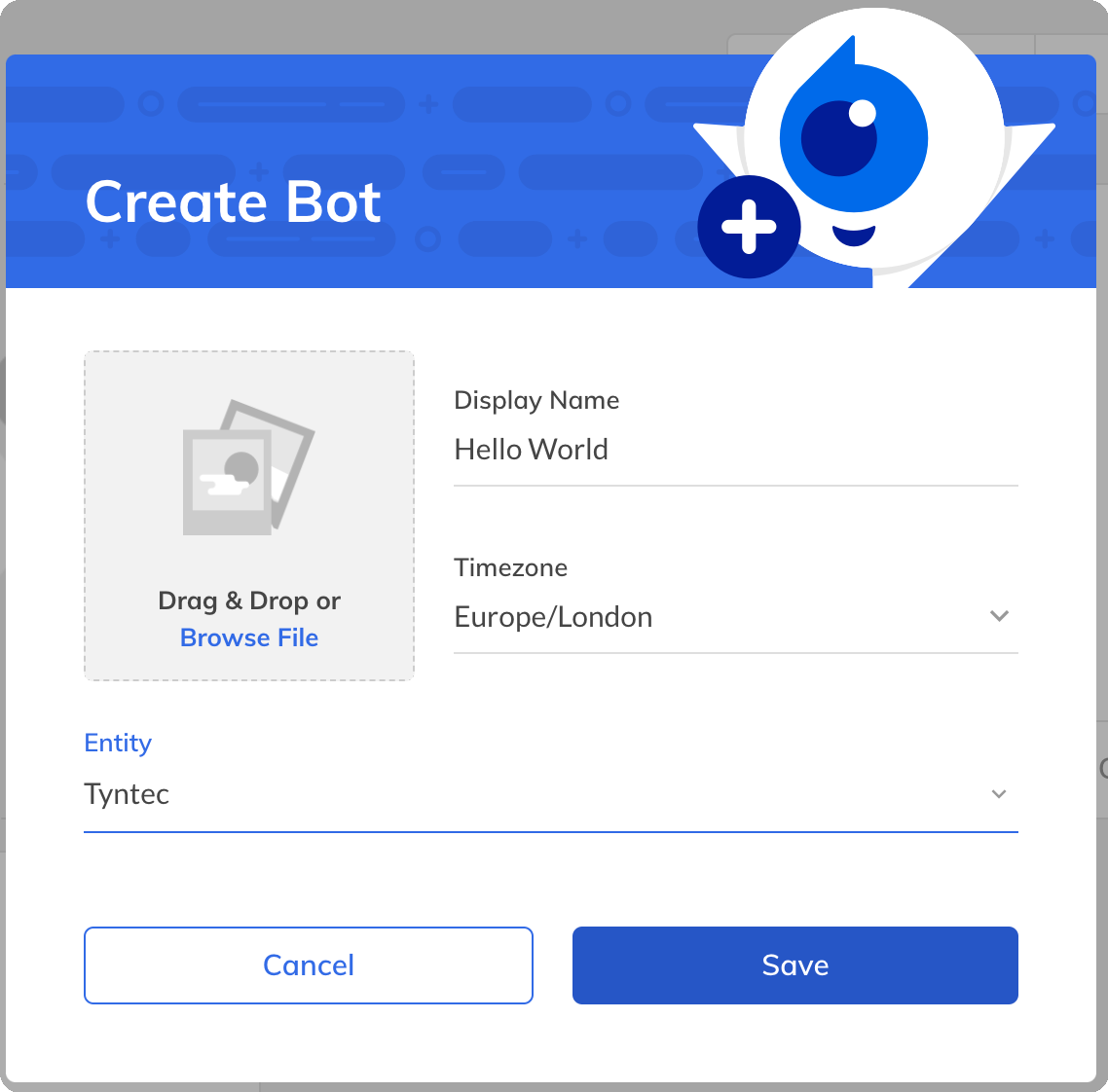Click the Timezone chevron arrow
Viewport: 1108px width, 1092px height.
(x=999, y=616)
